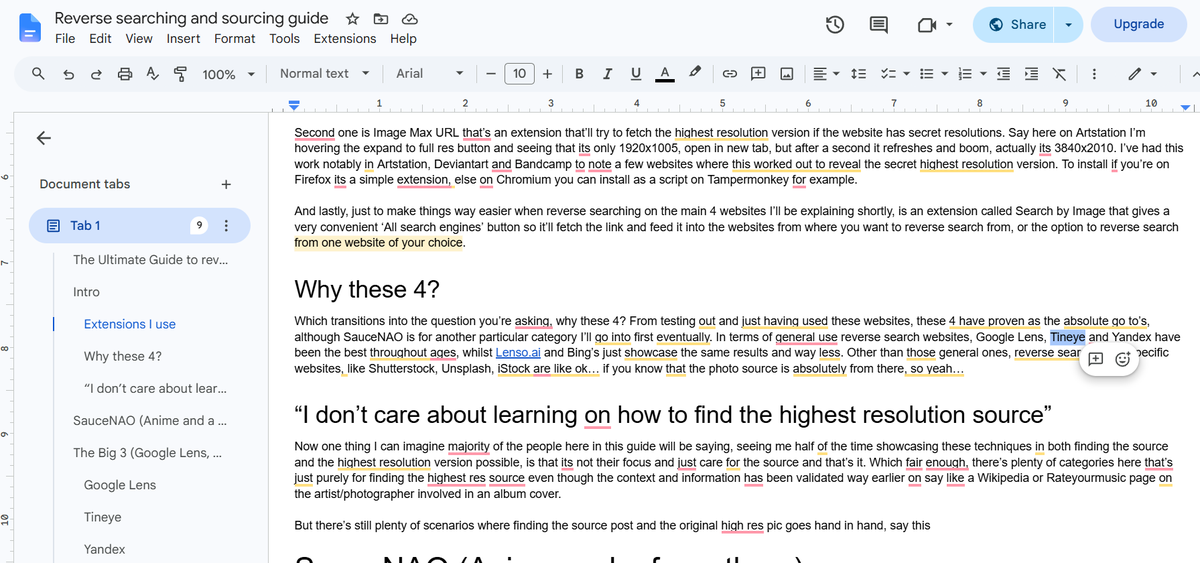The width and height of the screenshot is (1200, 563).
Task: Open the comments history icon
Action: click(879, 25)
